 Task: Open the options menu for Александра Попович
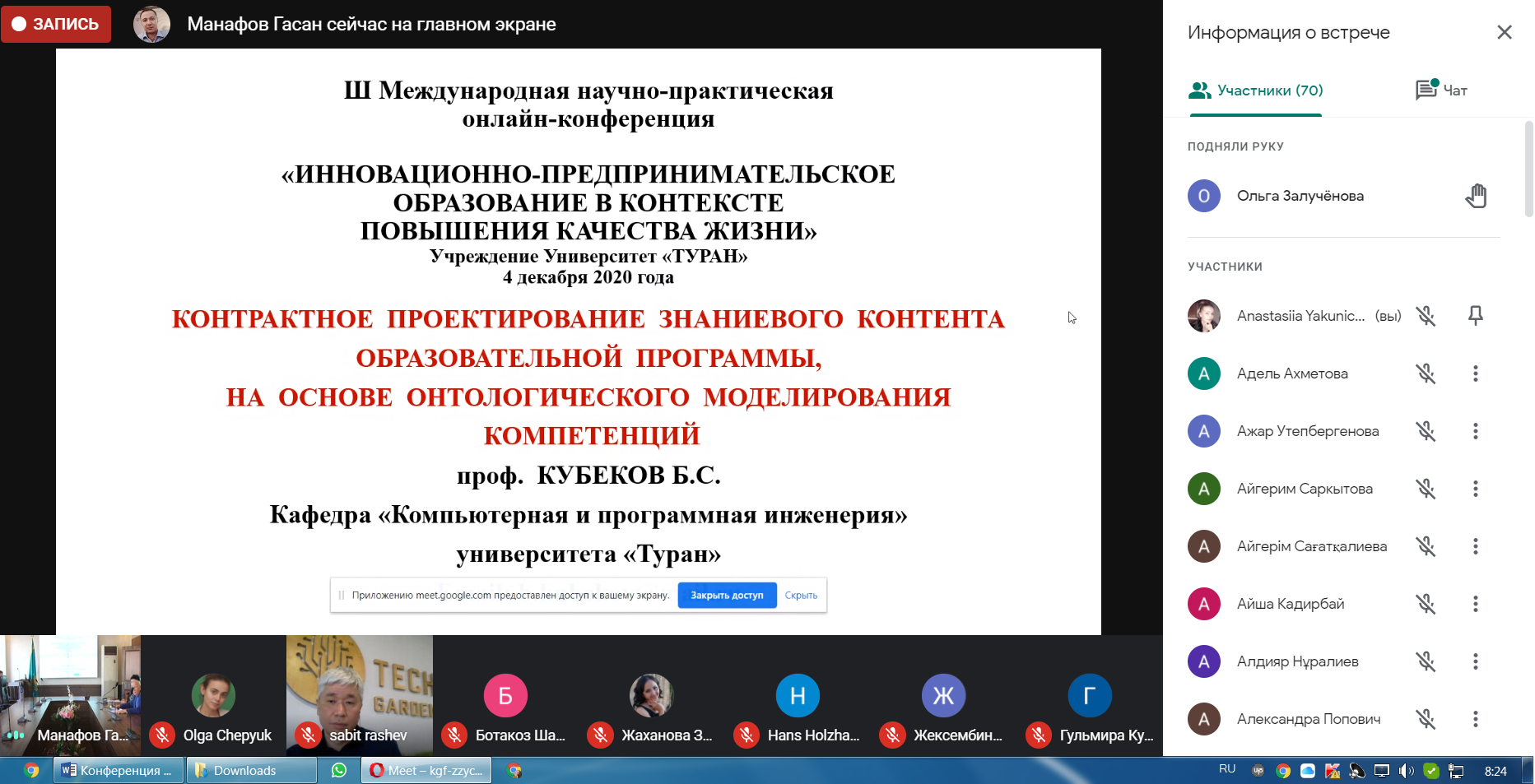click(x=1476, y=718)
